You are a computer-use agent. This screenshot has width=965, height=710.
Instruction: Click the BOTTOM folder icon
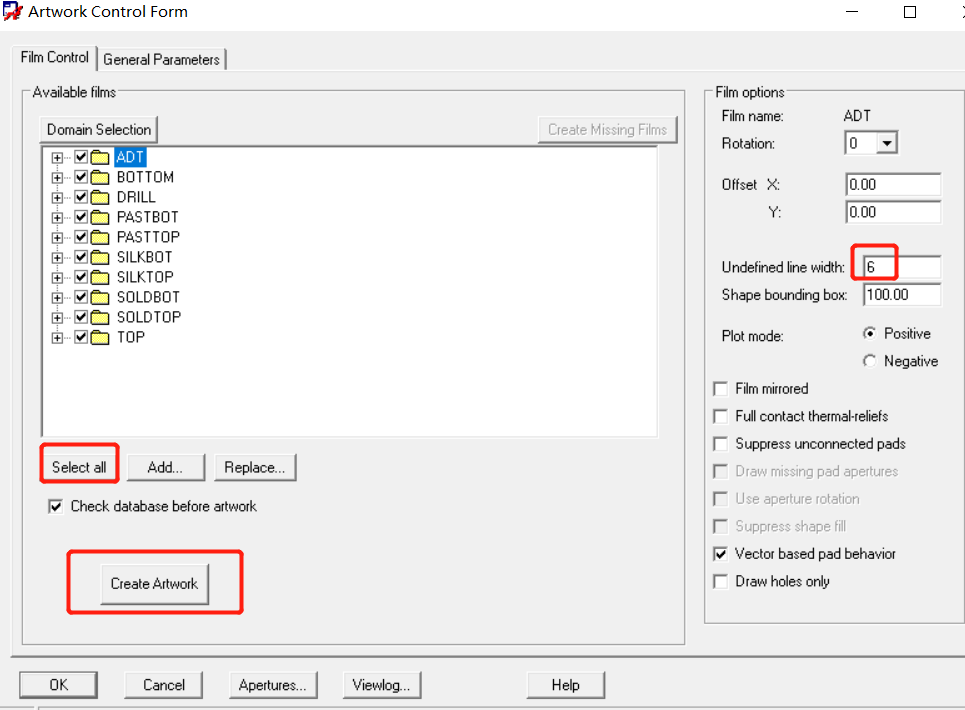point(100,177)
